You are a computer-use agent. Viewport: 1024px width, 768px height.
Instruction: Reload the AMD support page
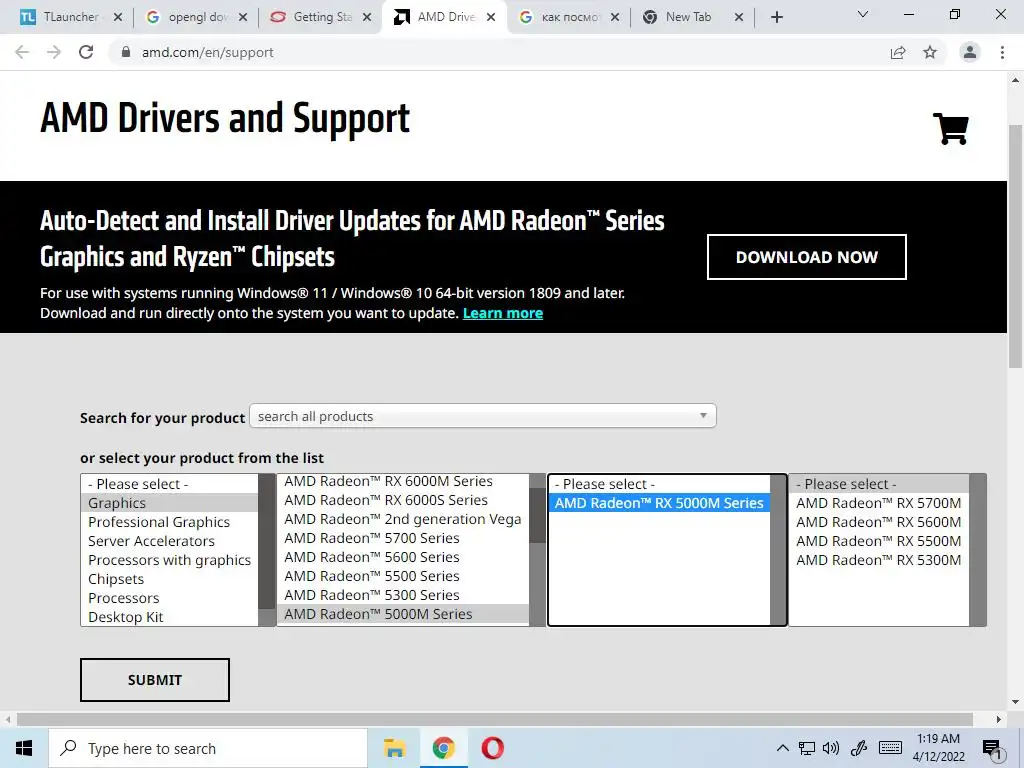86,52
